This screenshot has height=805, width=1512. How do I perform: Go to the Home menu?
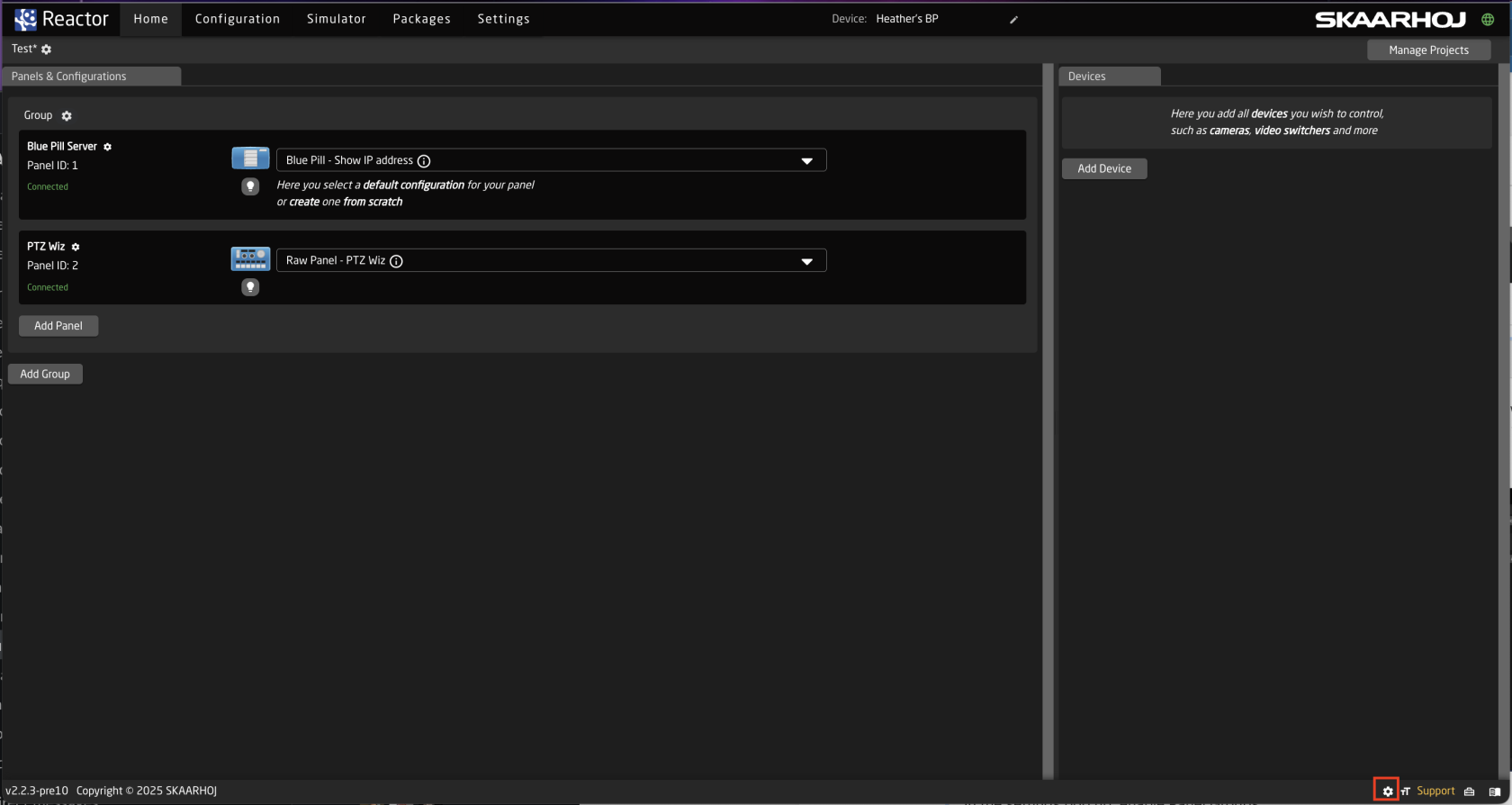click(151, 19)
